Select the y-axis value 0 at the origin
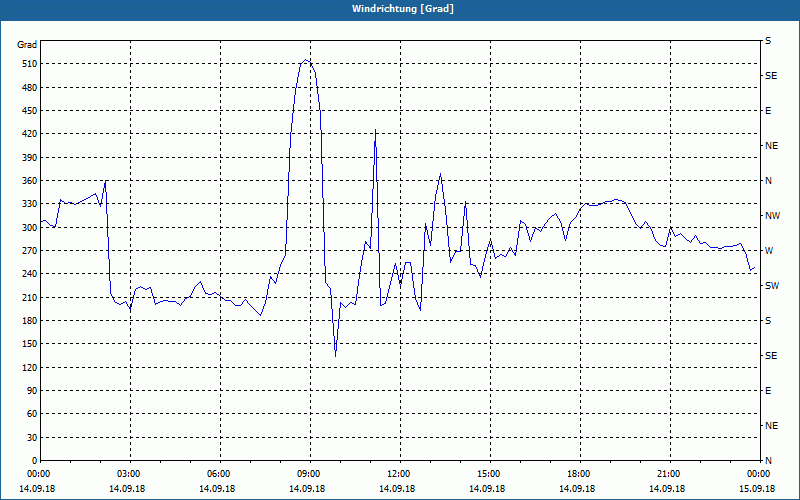The image size is (800, 500). 34,461
